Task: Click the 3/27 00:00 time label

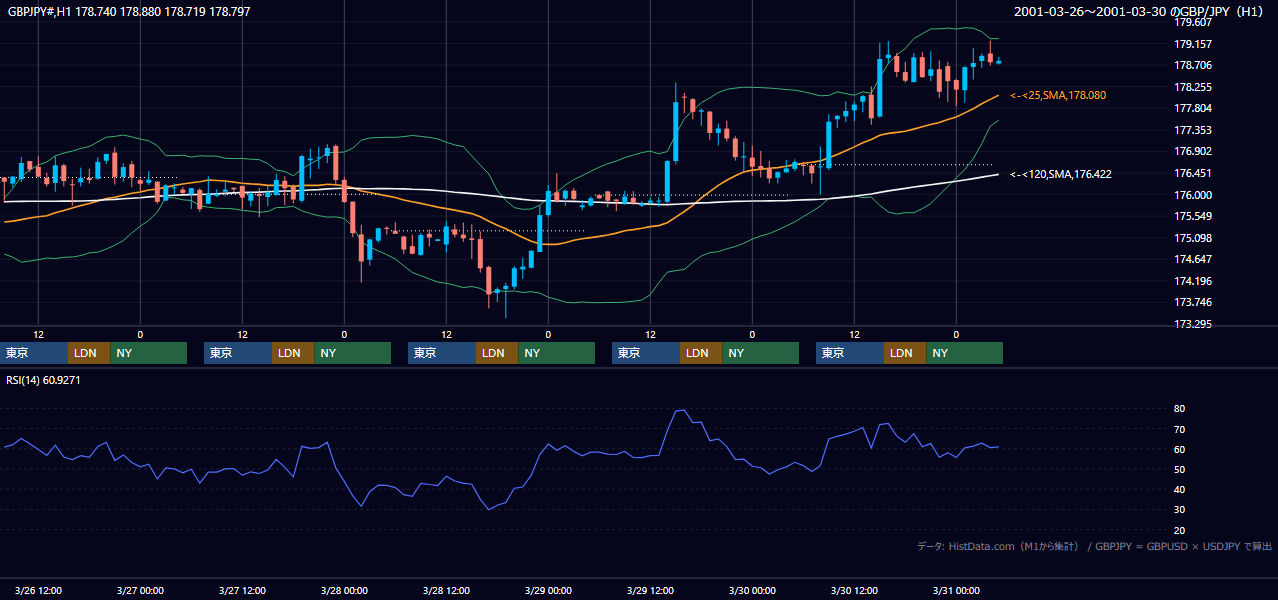Action: click(x=140, y=591)
